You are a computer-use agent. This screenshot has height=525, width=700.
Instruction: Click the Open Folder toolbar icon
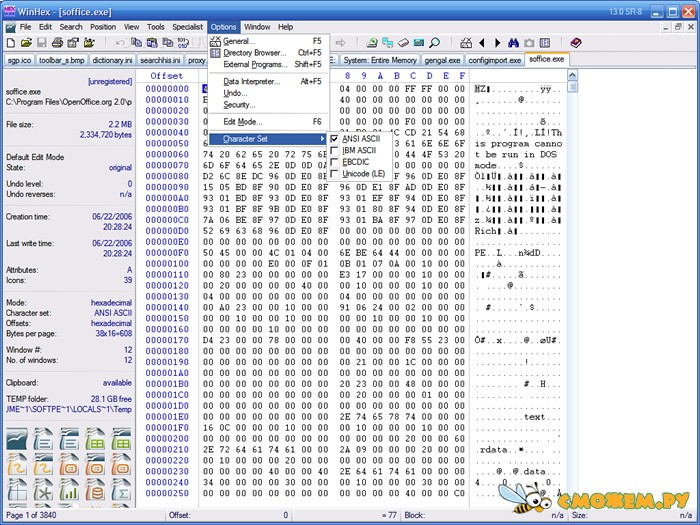89,43
